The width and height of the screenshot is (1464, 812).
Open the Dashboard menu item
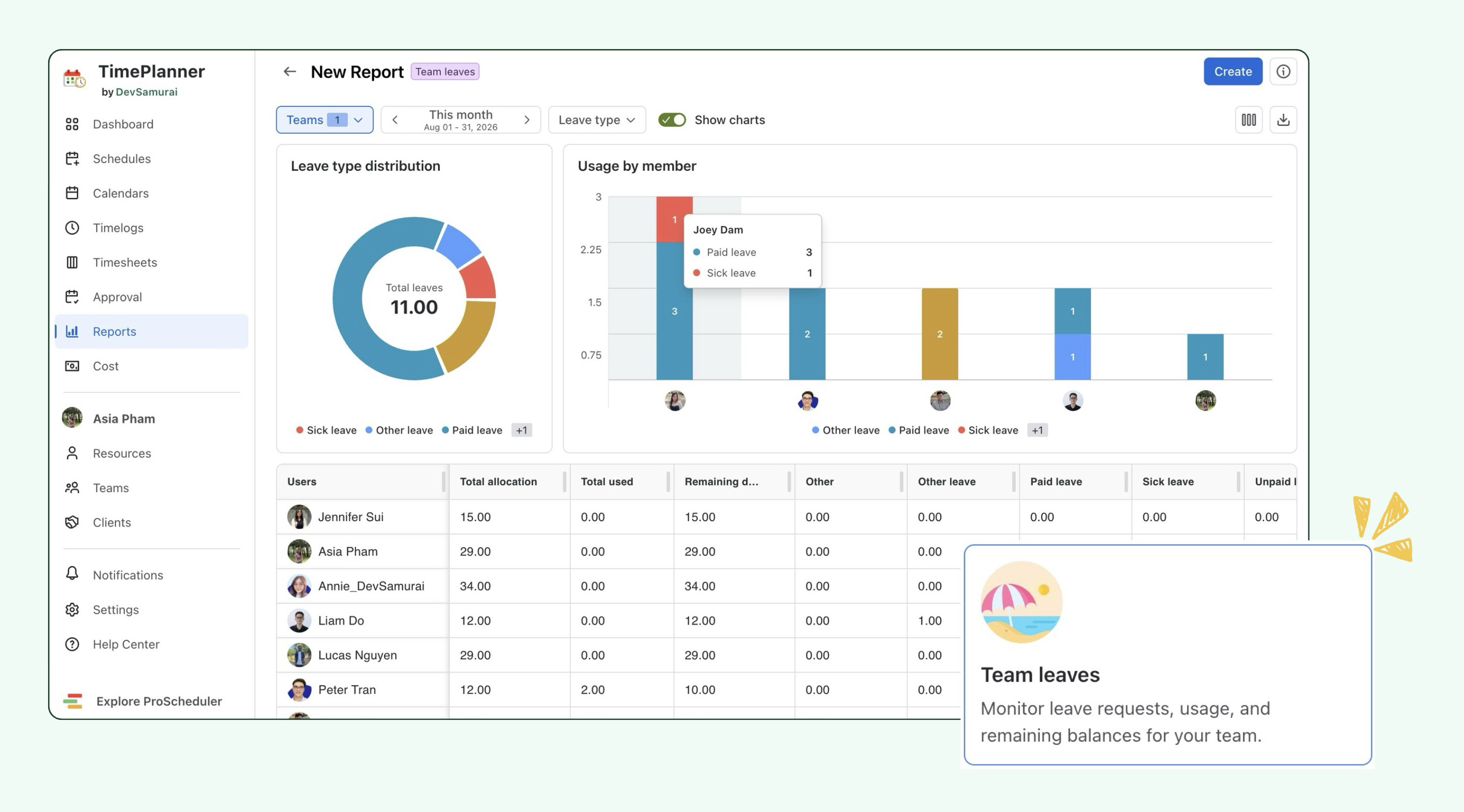[151, 125]
